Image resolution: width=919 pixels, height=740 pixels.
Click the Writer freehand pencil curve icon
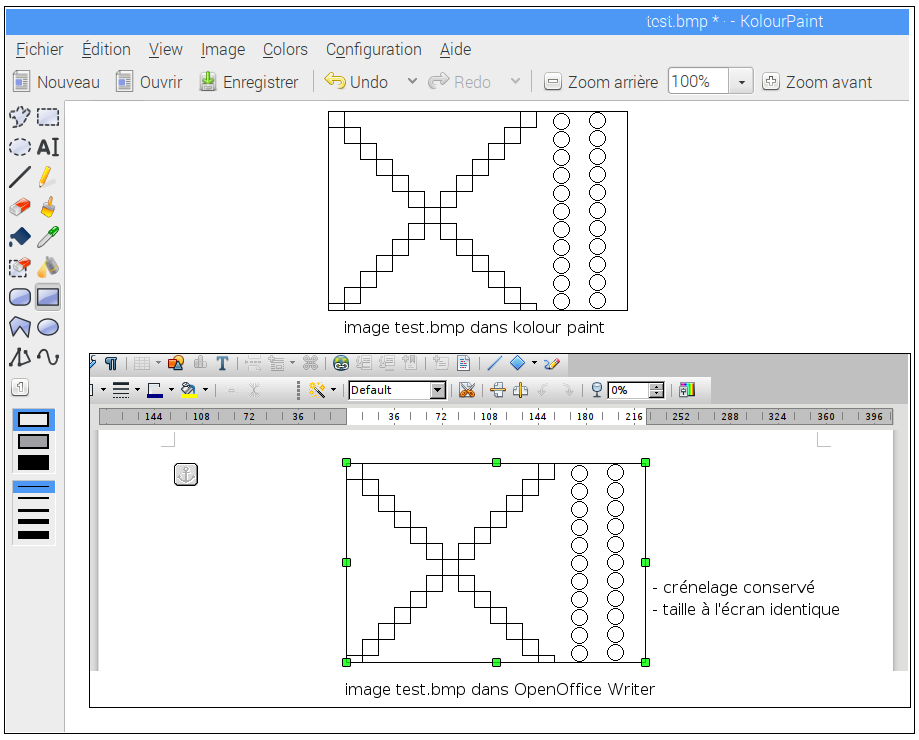click(552, 364)
